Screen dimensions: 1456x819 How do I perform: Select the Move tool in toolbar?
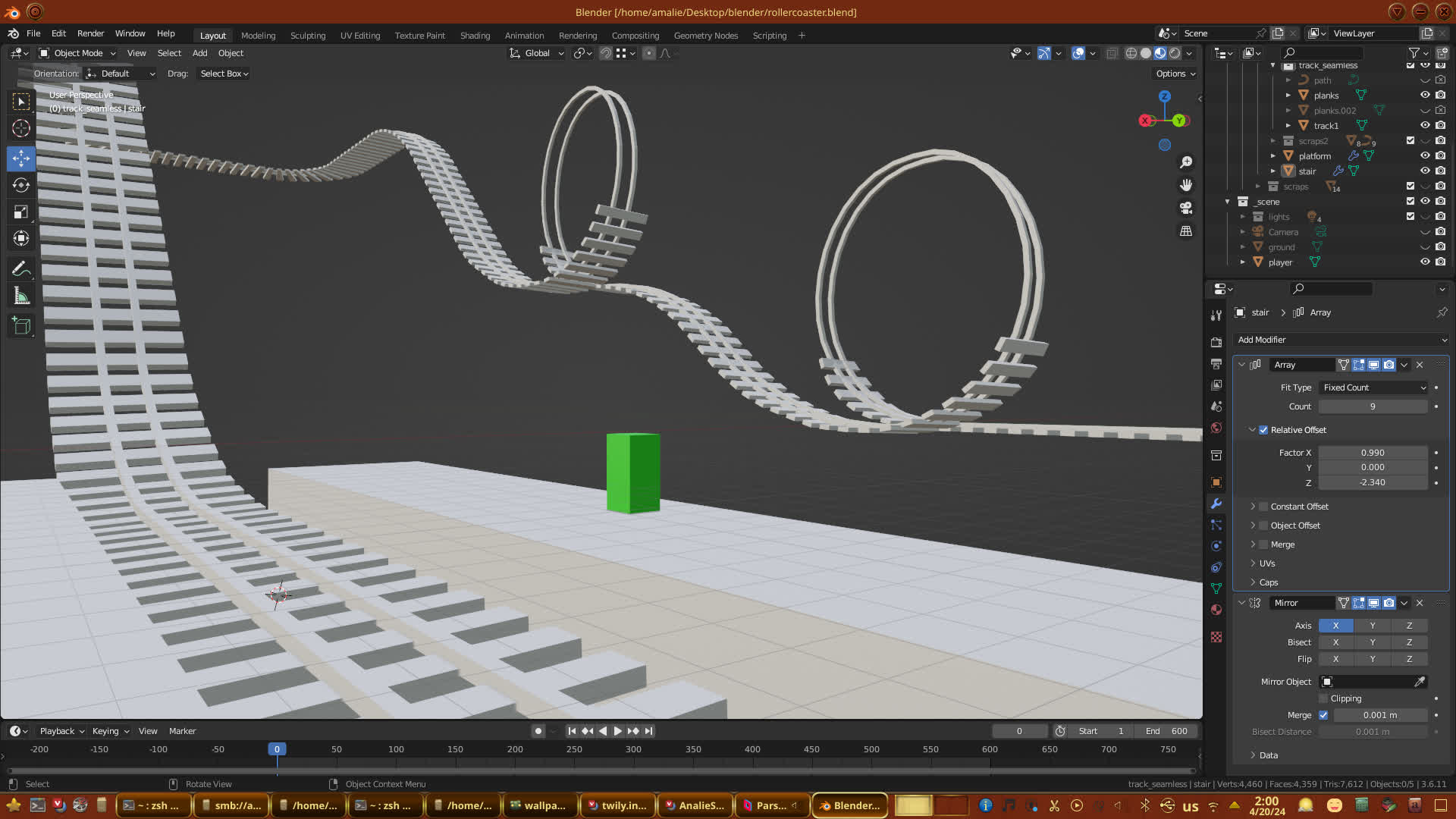21,158
